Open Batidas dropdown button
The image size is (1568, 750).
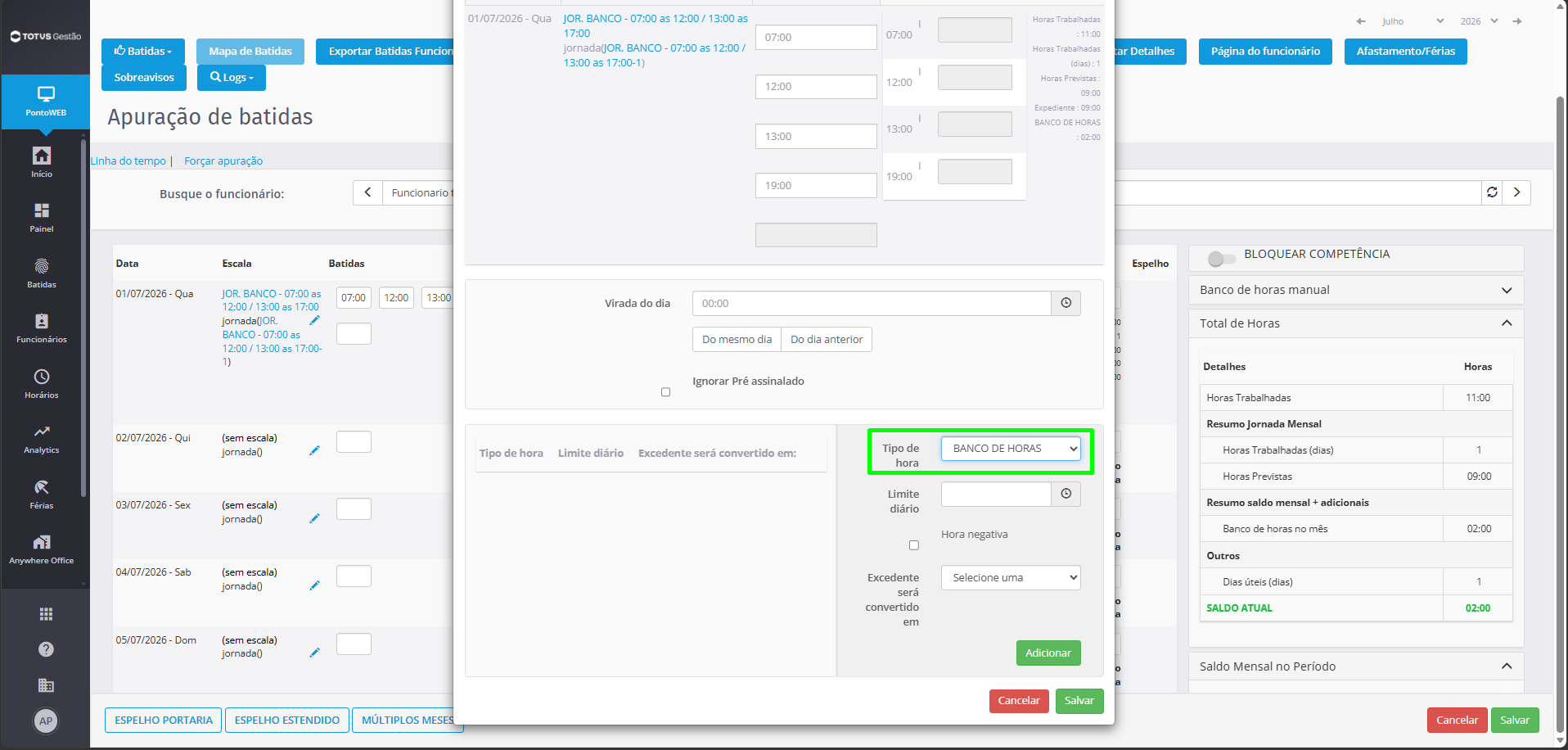pos(143,52)
